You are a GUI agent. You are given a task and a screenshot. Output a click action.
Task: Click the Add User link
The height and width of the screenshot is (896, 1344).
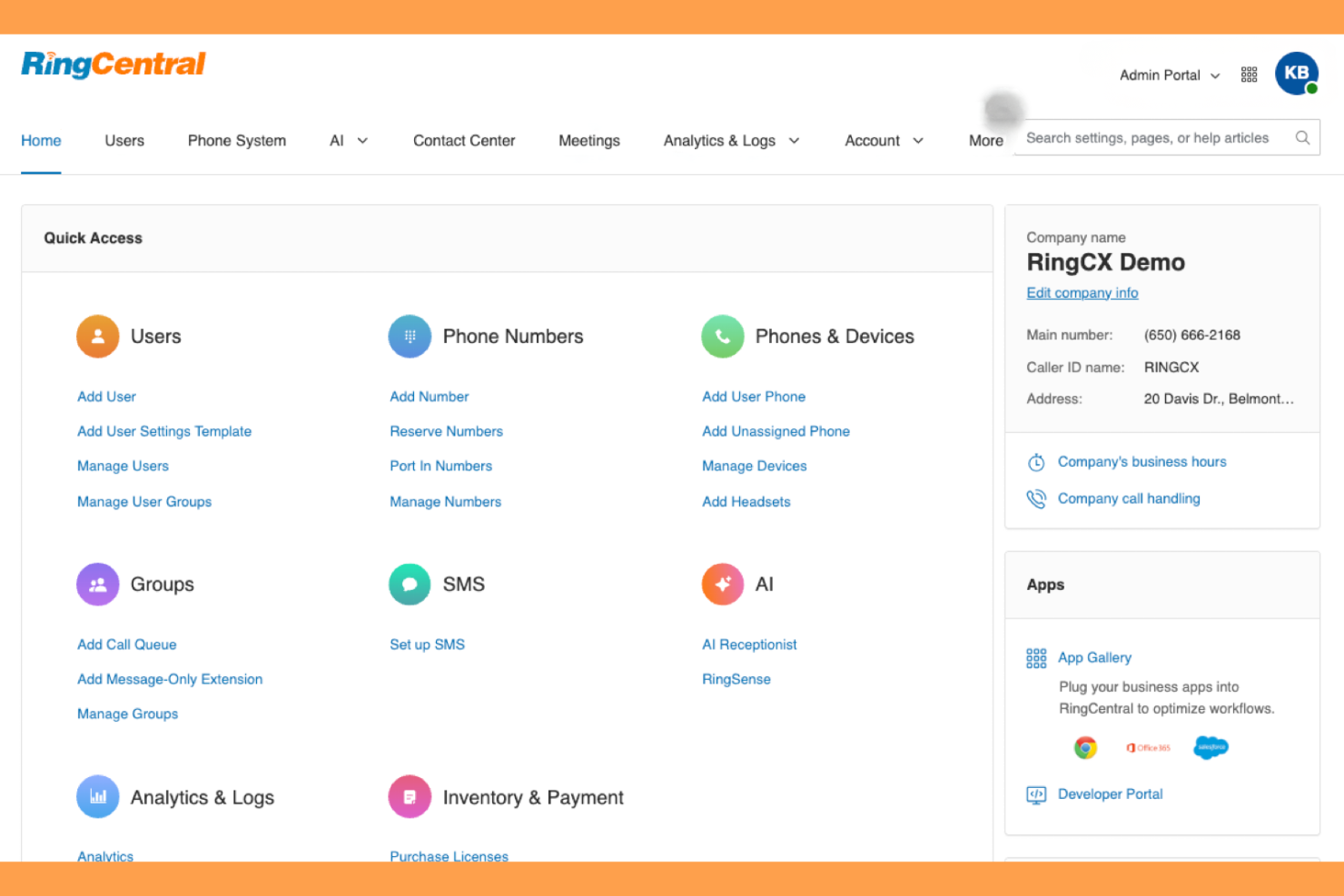point(106,397)
